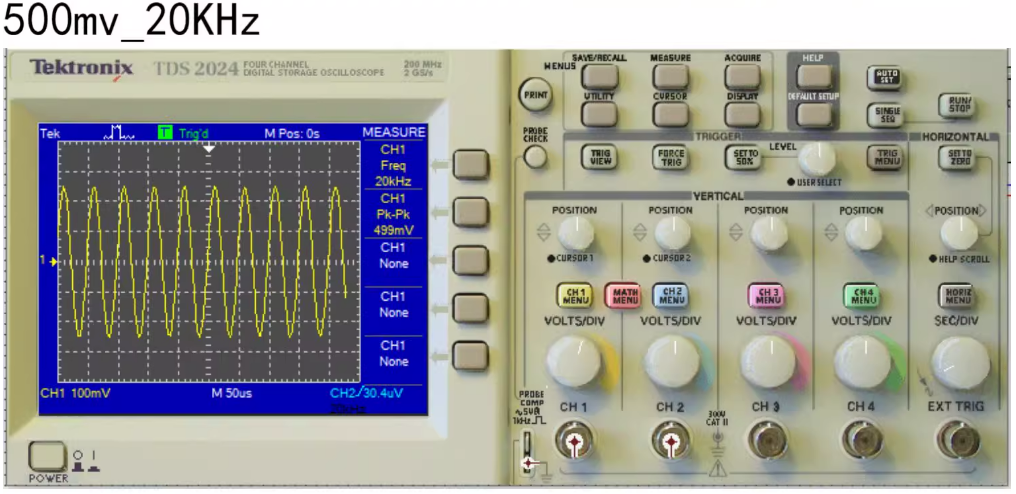Toggle channel 1 with CH 1 MENU
Viewport: 1016px width, 494px height.
coord(574,295)
